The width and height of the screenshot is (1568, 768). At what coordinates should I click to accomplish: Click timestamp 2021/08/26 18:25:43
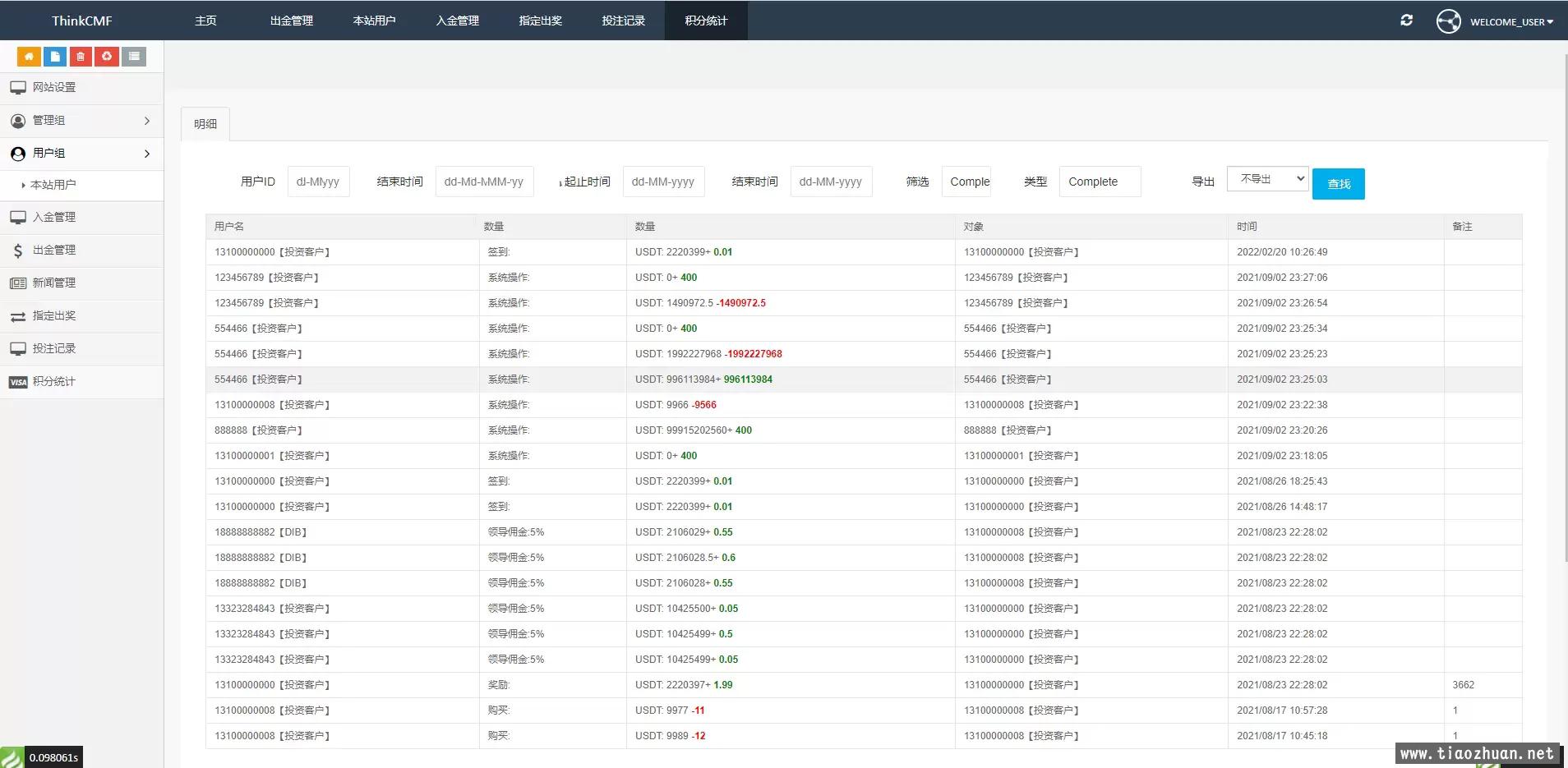pyautogui.click(x=1282, y=481)
